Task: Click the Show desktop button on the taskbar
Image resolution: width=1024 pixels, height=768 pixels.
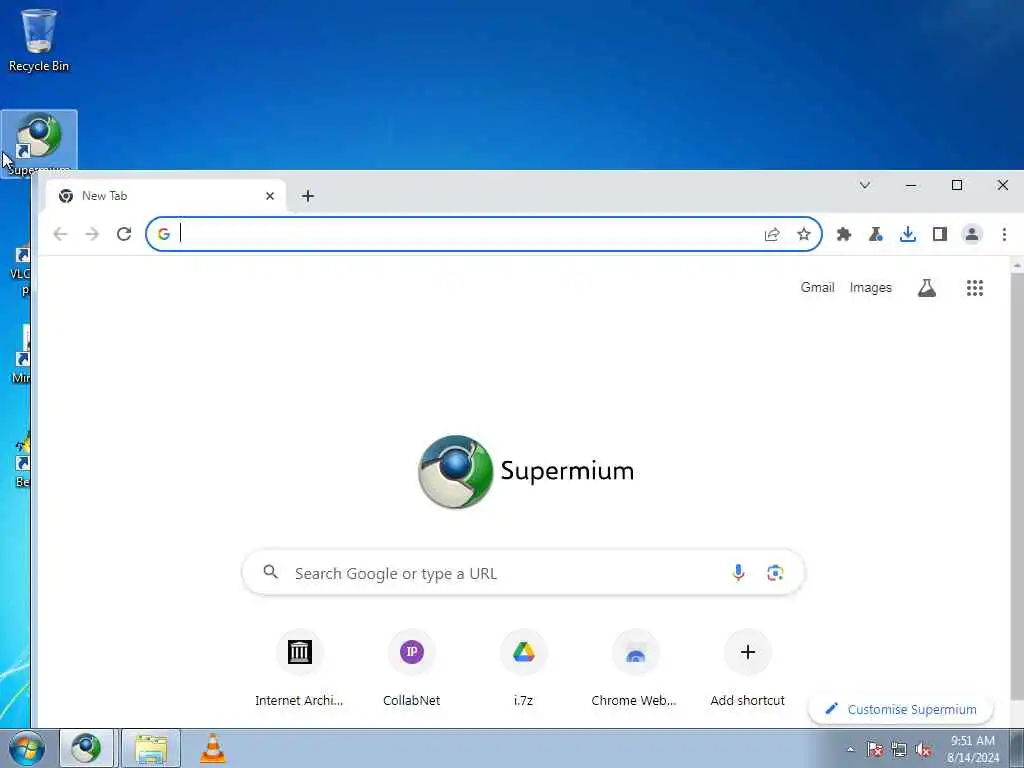Action: [1017, 748]
